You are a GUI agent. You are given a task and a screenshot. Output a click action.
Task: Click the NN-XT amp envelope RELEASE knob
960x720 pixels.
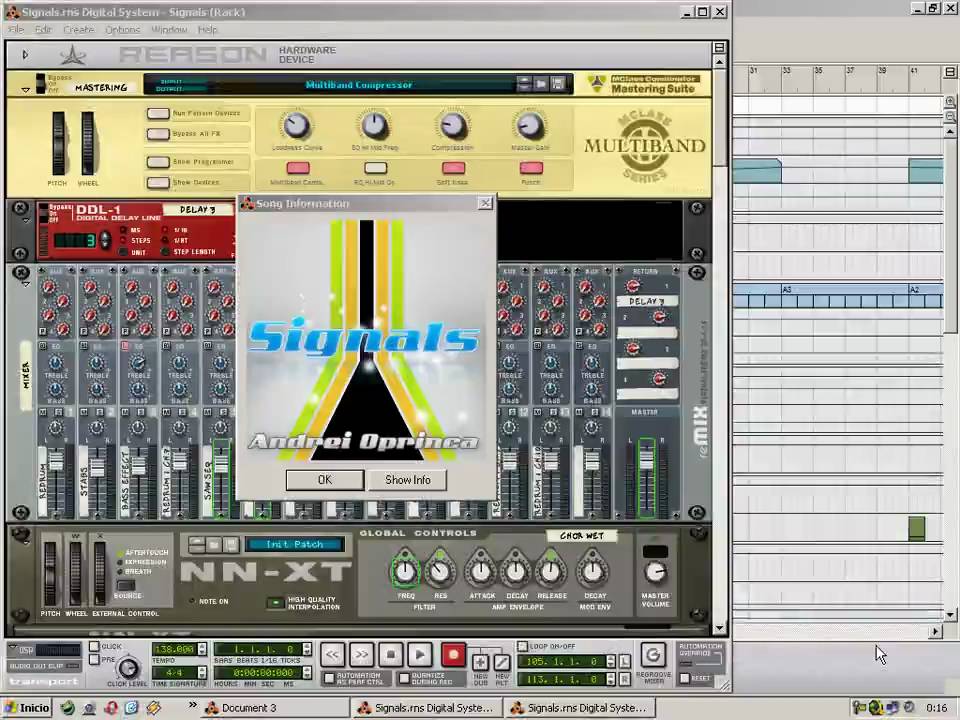click(550, 571)
